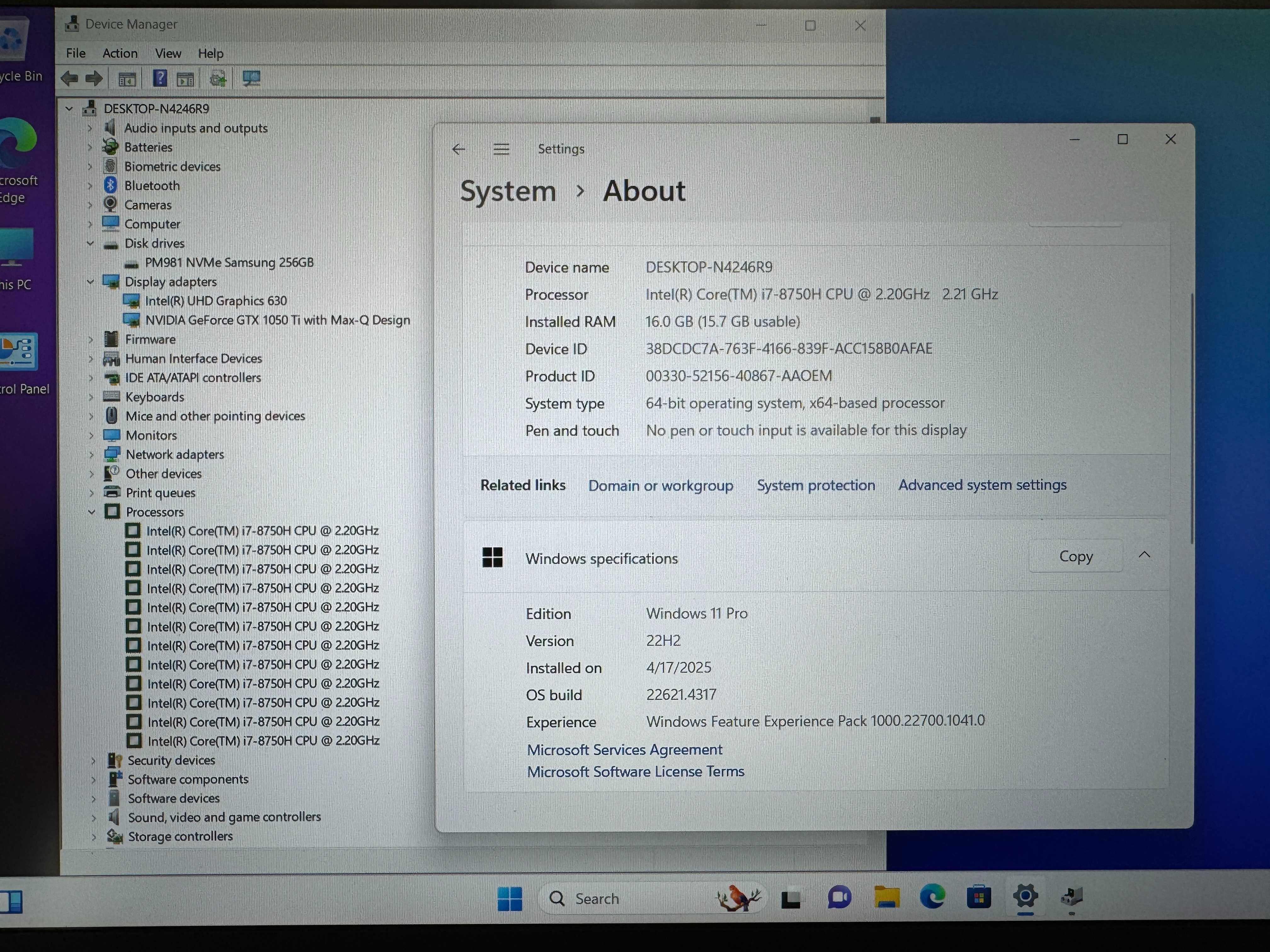Expand the Security devices category

point(93,760)
